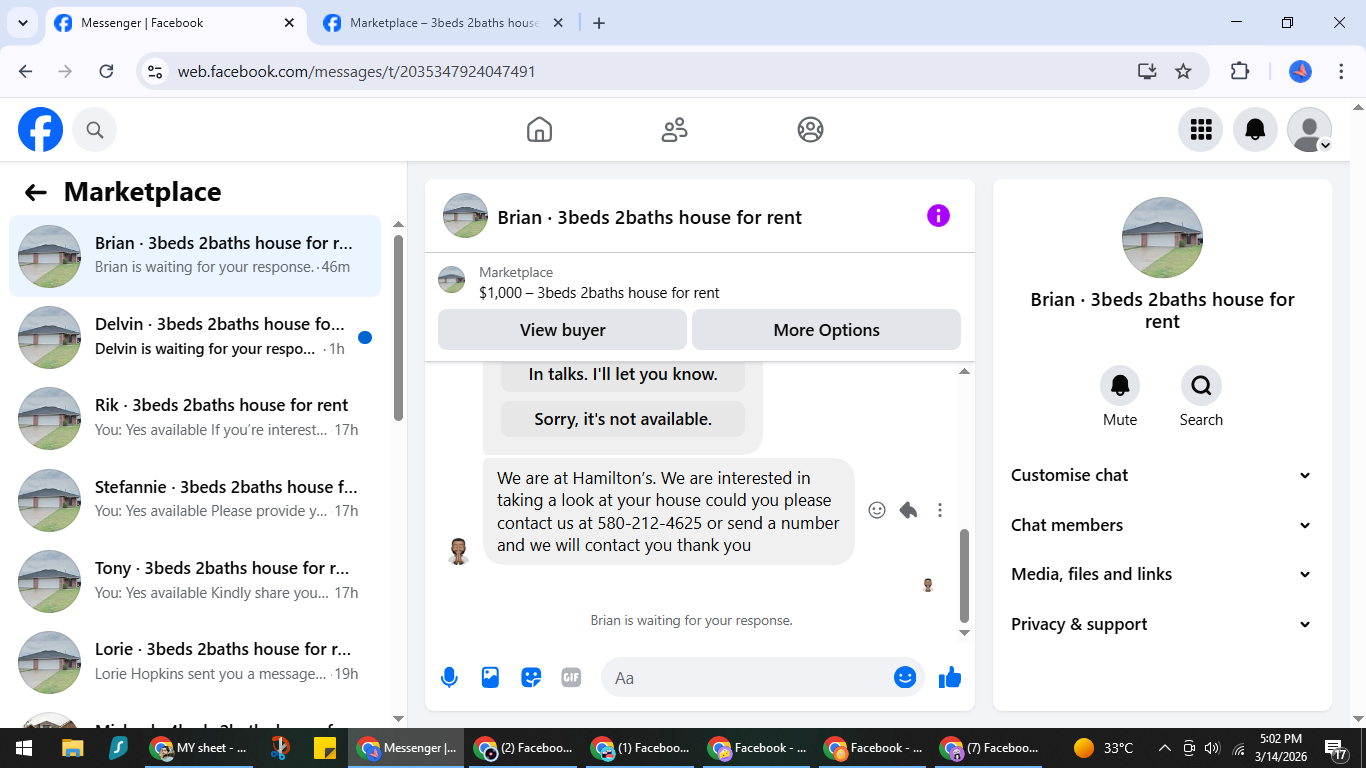Expand Media, files and links section
Screen dimensions: 1366x768
click(x=1162, y=574)
